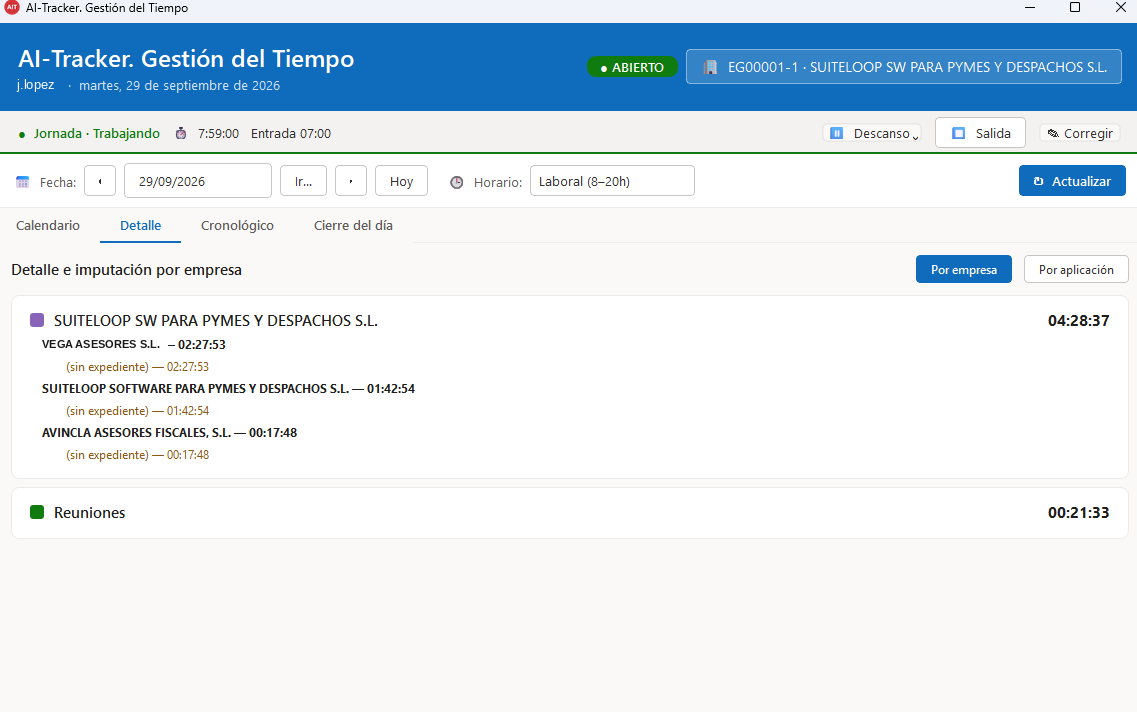Open the Cronológico tab
The image size is (1137, 712).
coord(237,225)
